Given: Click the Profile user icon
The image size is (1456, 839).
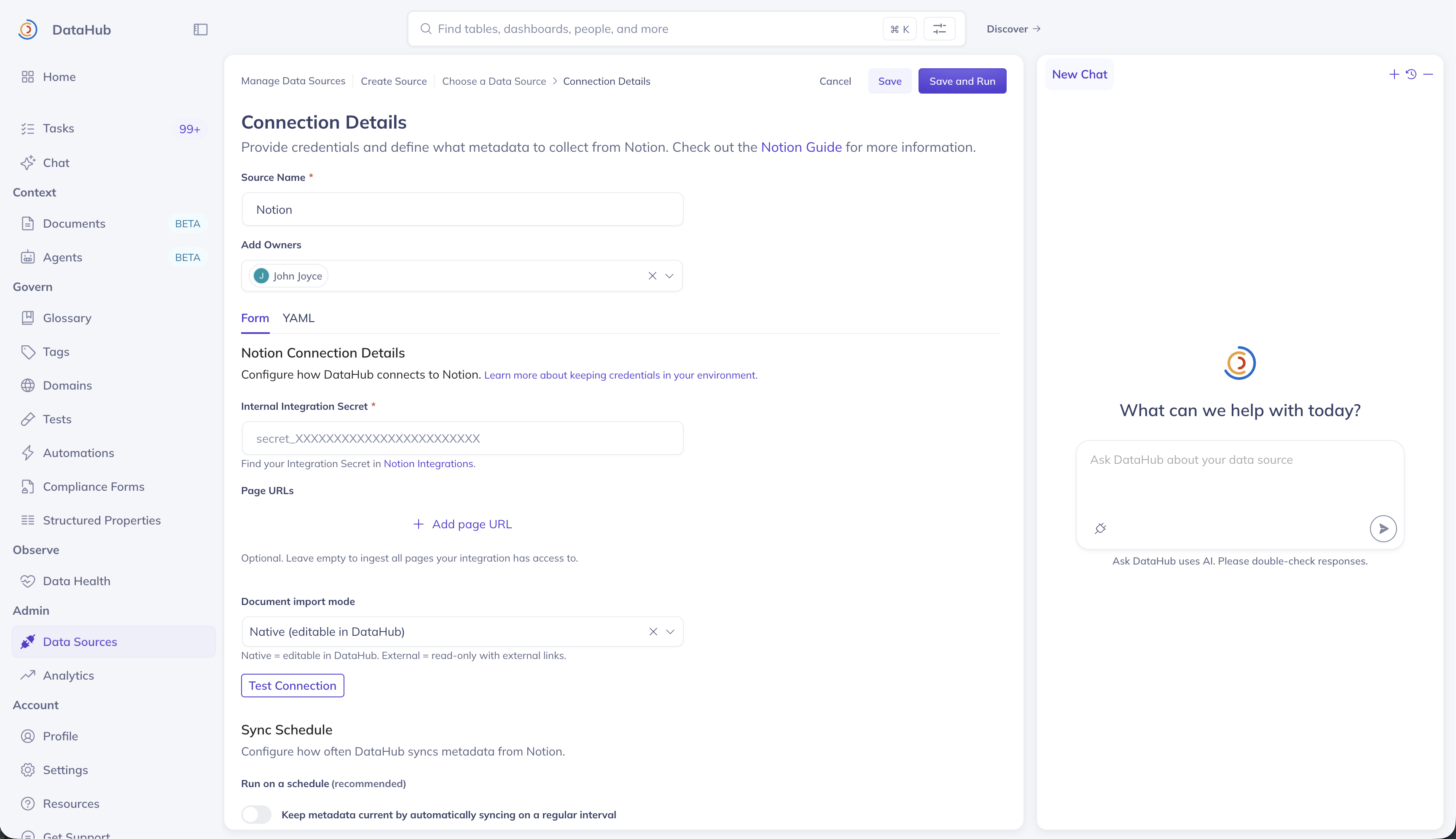Looking at the screenshot, I should [28, 737].
